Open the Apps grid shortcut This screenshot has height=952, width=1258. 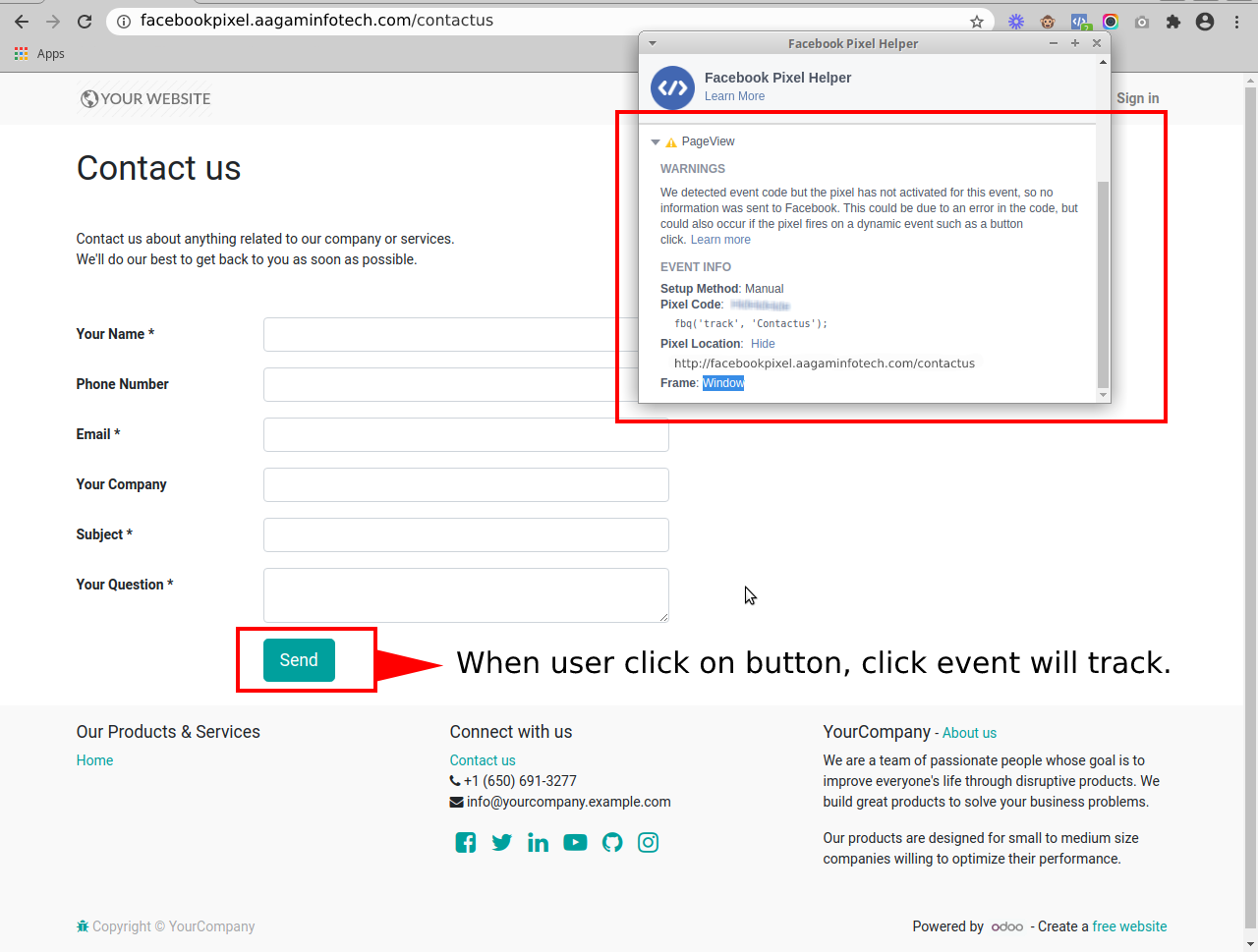pos(39,54)
